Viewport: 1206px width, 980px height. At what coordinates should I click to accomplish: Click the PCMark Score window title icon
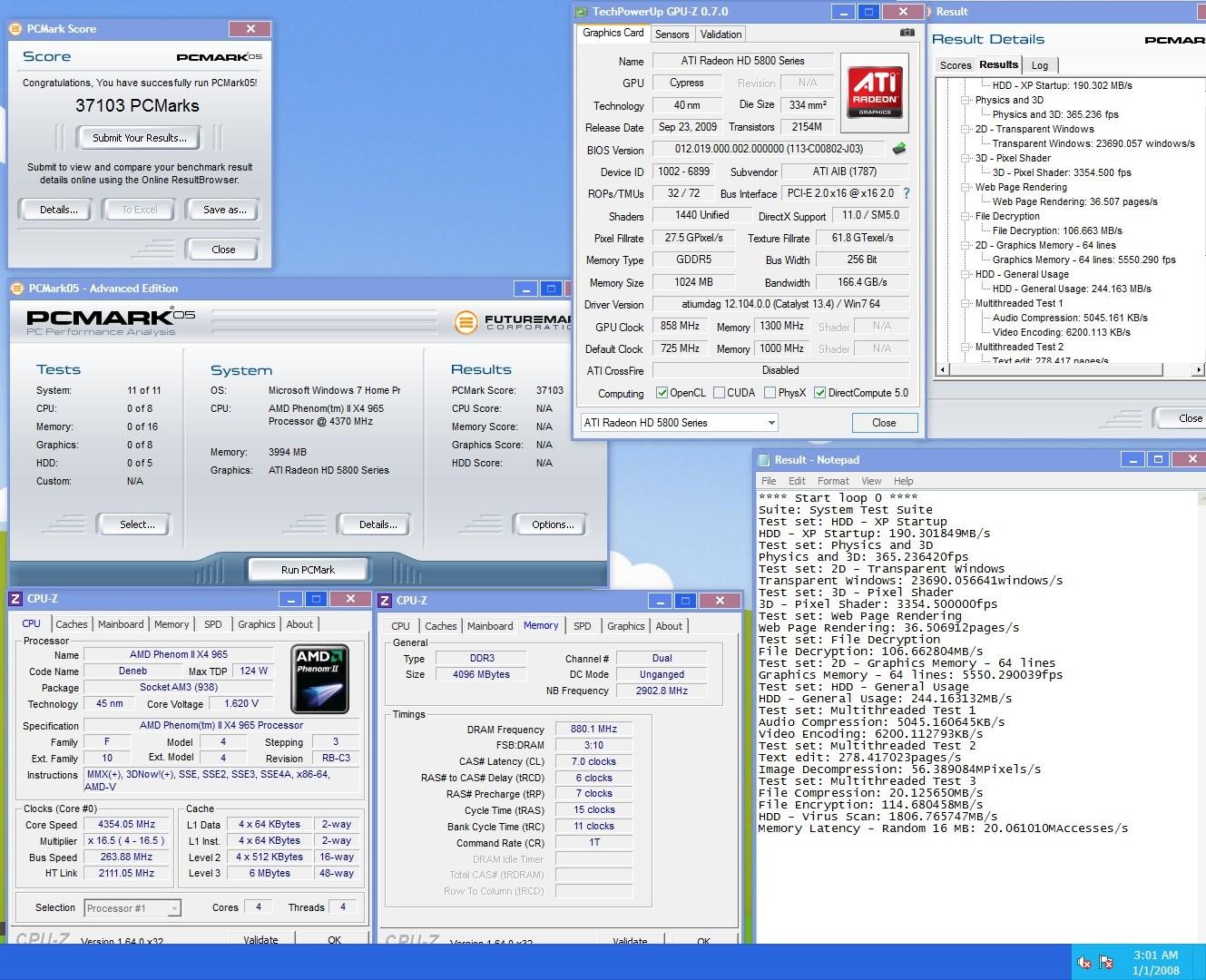click(x=16, y=29)
